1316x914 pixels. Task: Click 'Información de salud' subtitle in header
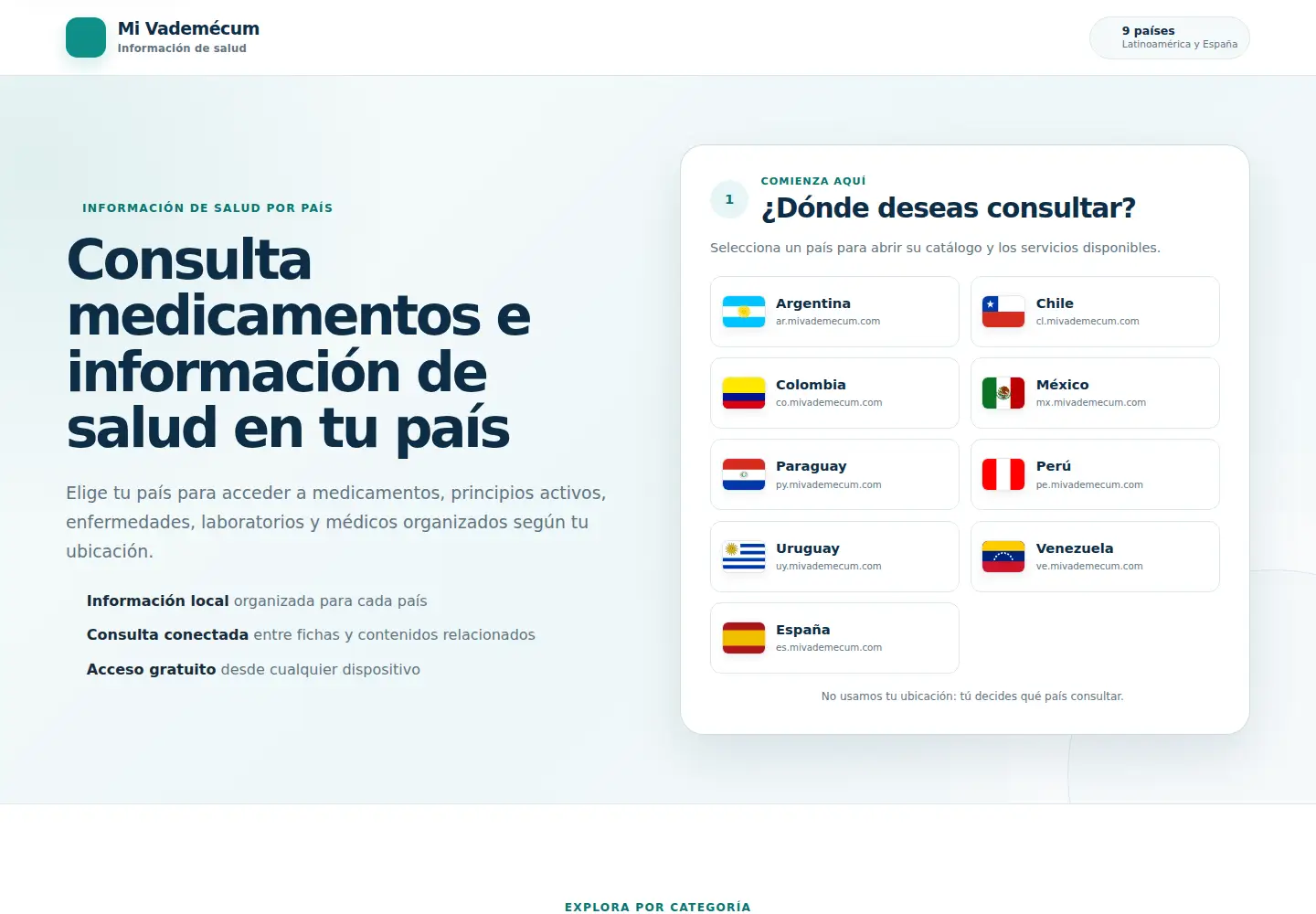(182, 48)
